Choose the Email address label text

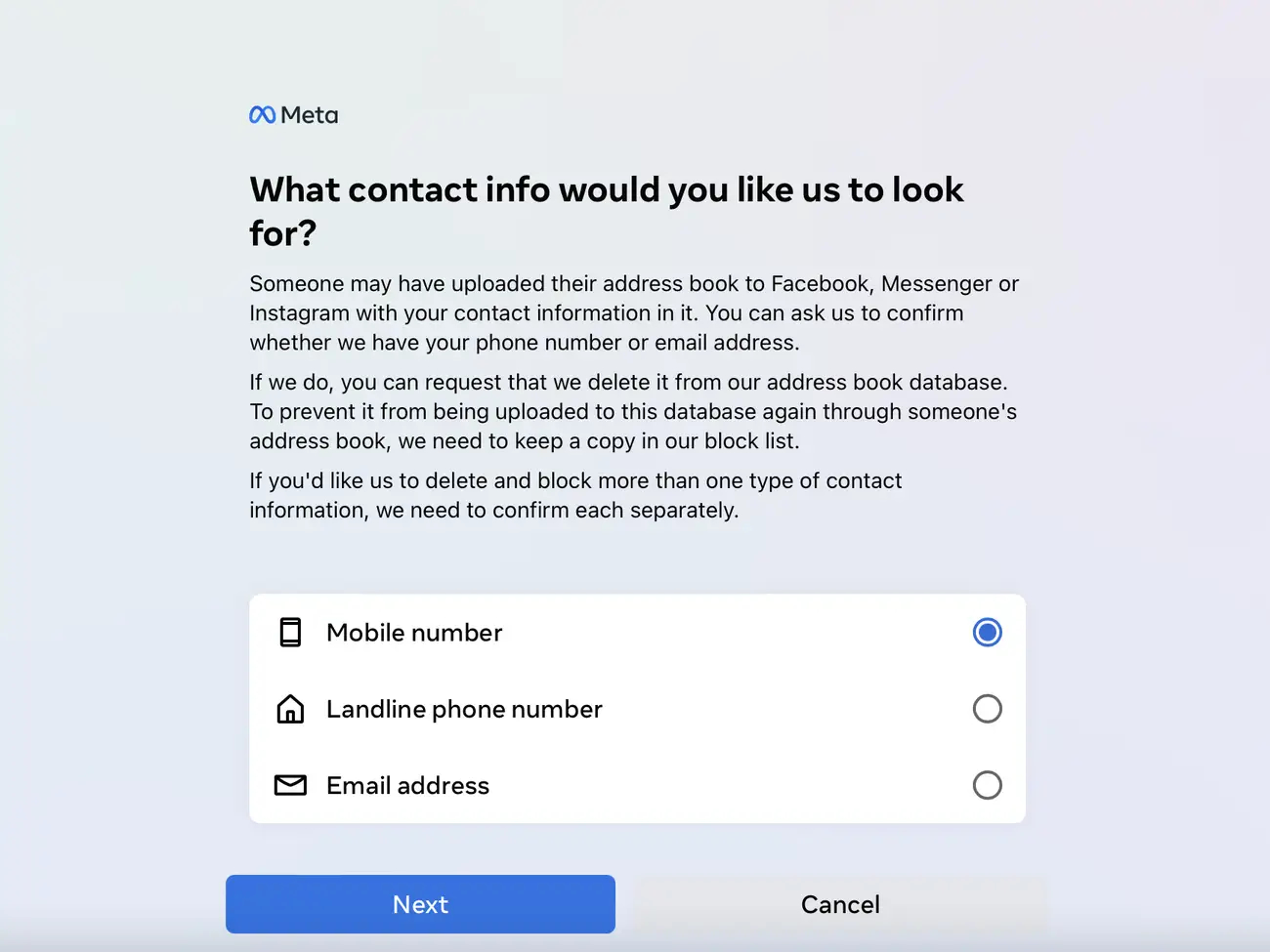pos(407,785)
